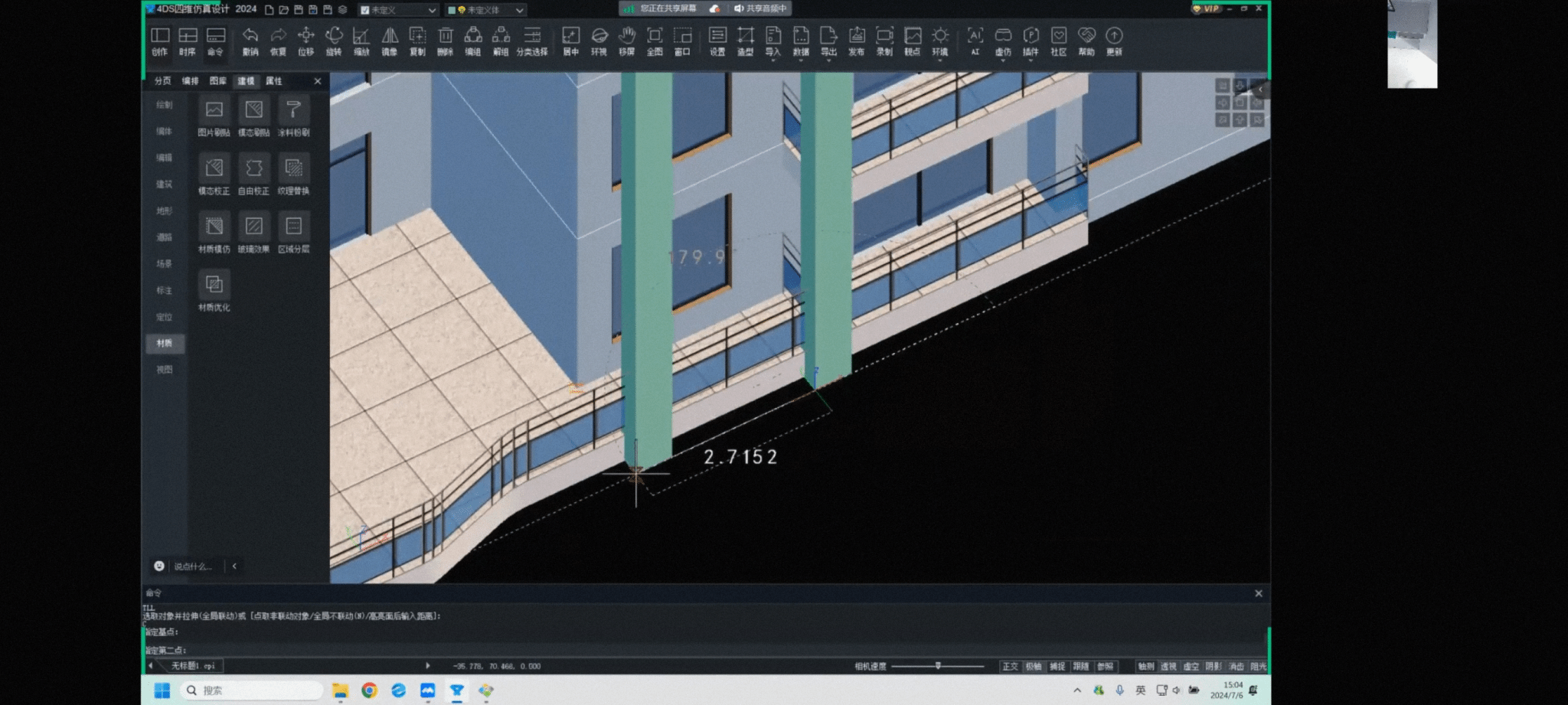Open the first 未定义 layer dropdown

398,10
